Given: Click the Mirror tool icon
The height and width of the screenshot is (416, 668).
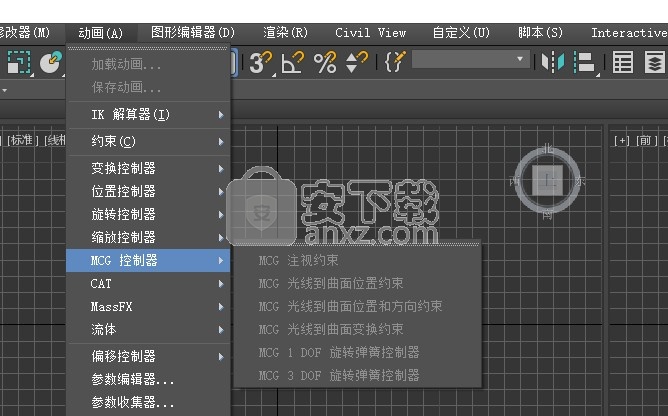Looking at the screenshot, I should (553, 62).
